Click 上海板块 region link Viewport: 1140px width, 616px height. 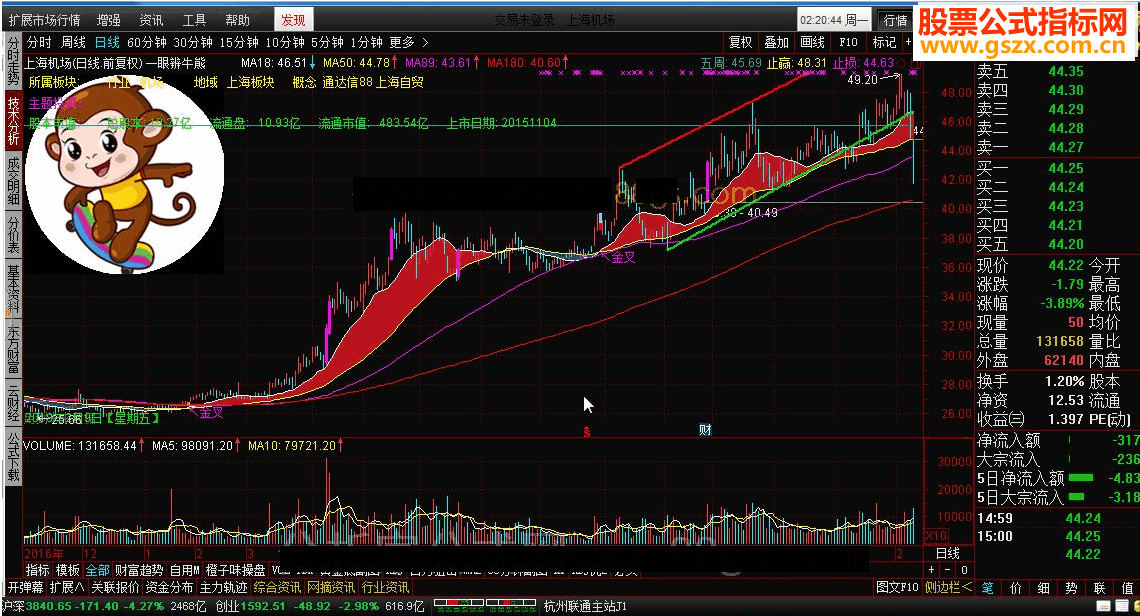click(x=251, y=82)
